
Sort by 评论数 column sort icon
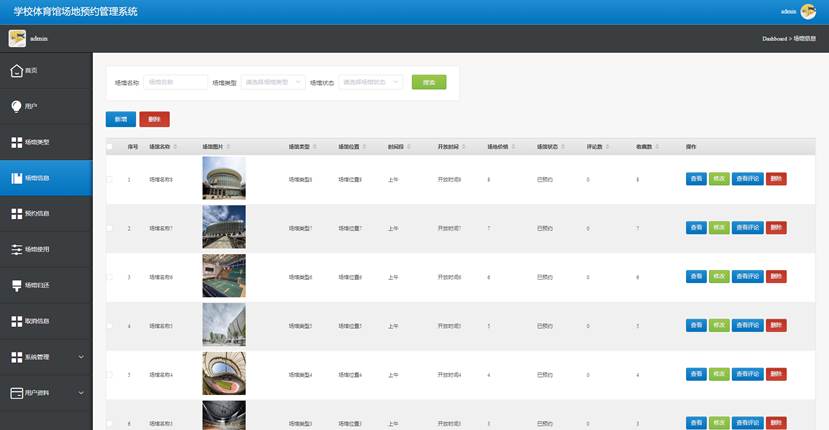point(607,147)
